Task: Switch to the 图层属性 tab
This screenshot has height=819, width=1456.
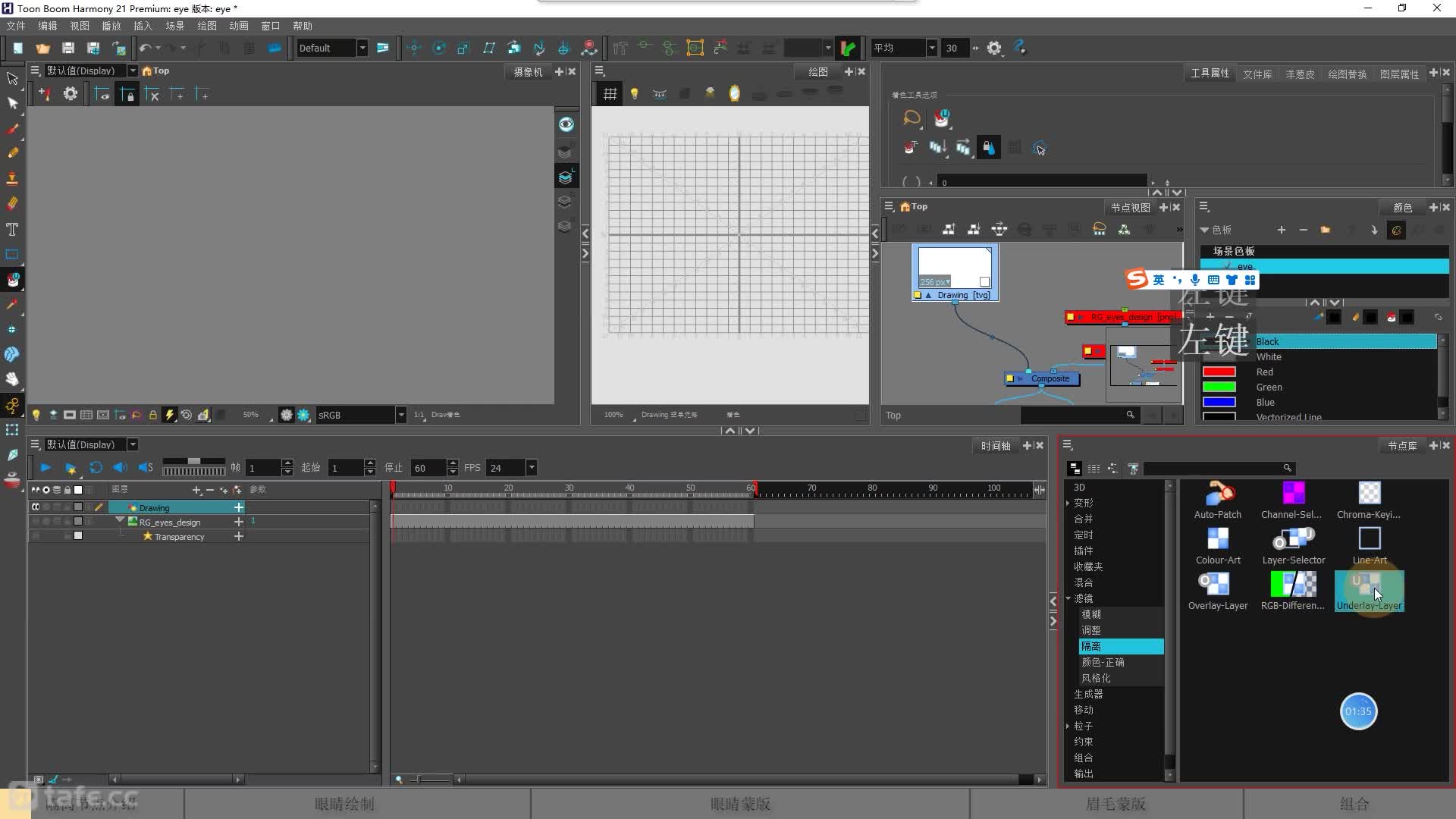Action: click(x=1399, y=74)
